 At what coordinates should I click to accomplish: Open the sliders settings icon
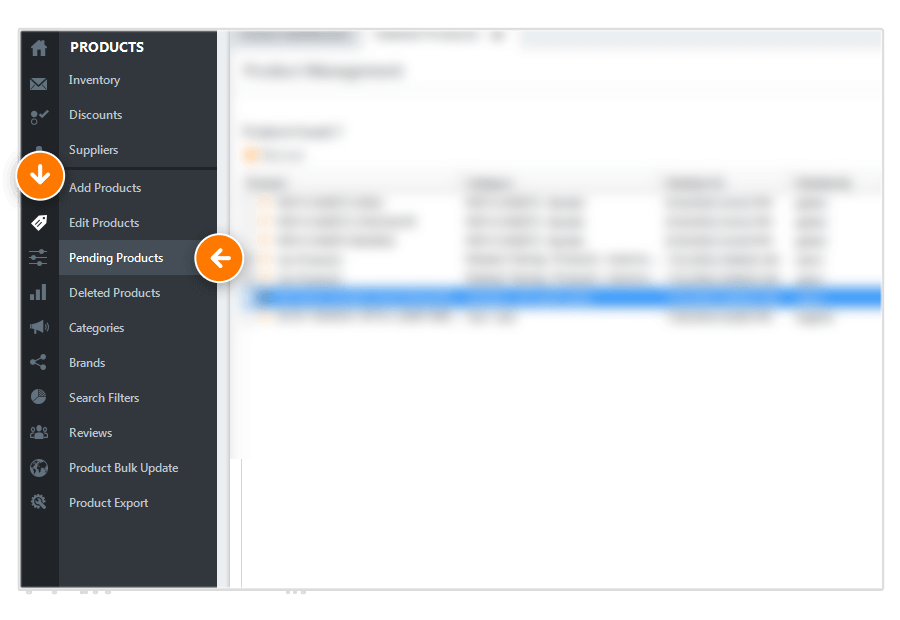(x=38, y=258)
